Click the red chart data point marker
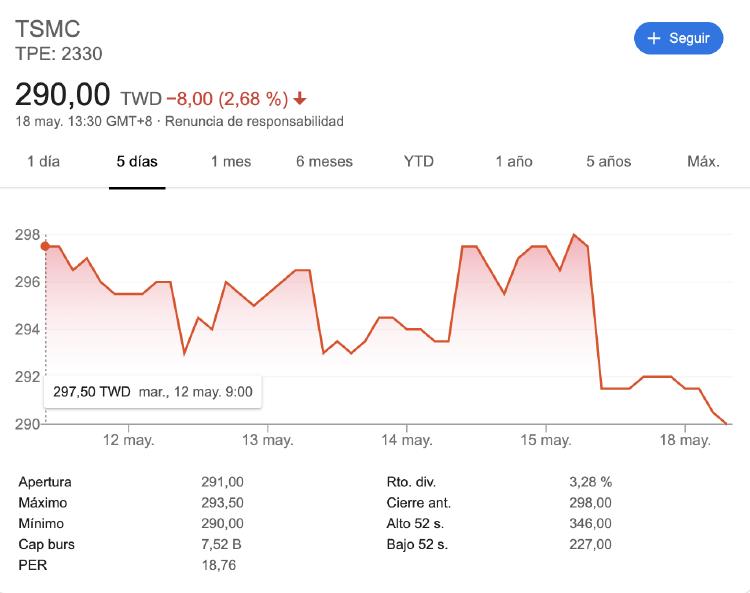This screenshot has width=750, height=593. [45, 246]
